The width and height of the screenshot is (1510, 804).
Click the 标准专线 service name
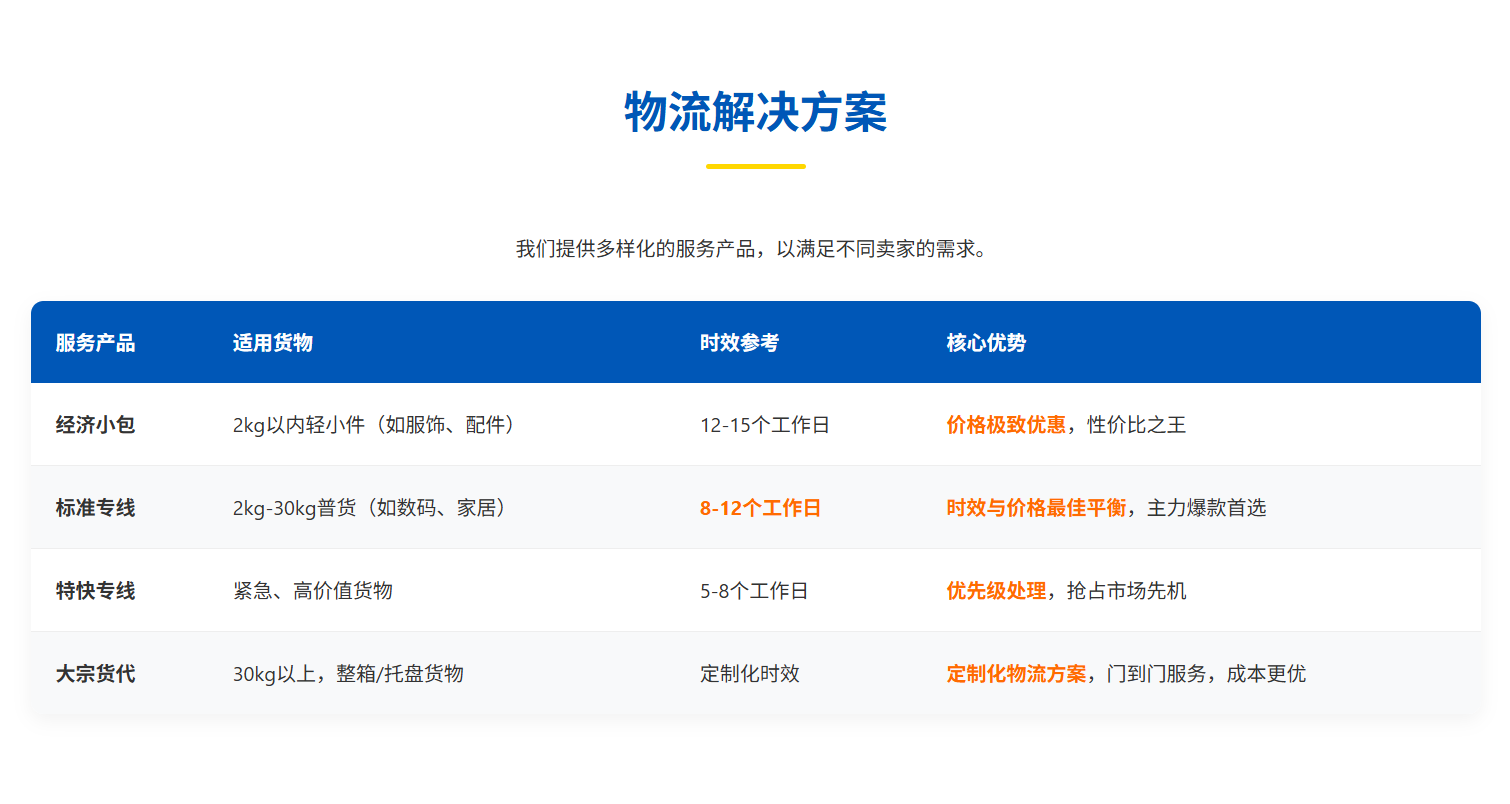point(95,508)
